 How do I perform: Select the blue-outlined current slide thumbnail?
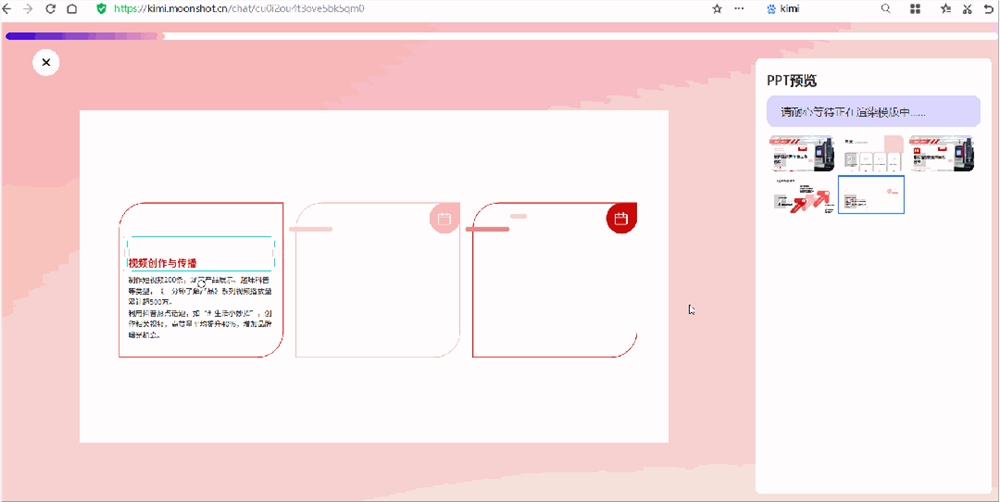871,195
